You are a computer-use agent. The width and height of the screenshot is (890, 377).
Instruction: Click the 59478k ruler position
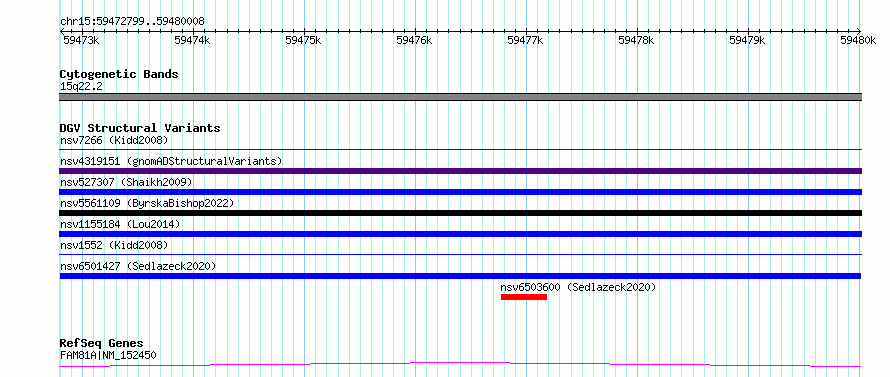click(636, 40)
